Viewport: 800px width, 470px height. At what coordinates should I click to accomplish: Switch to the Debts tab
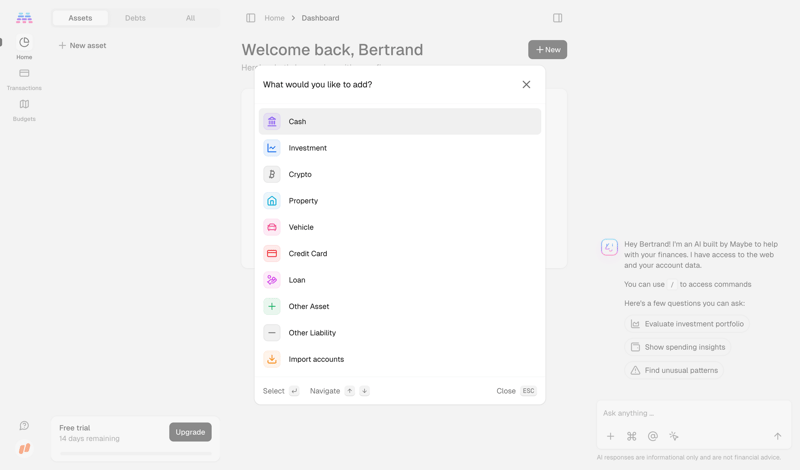click(135, 18)
